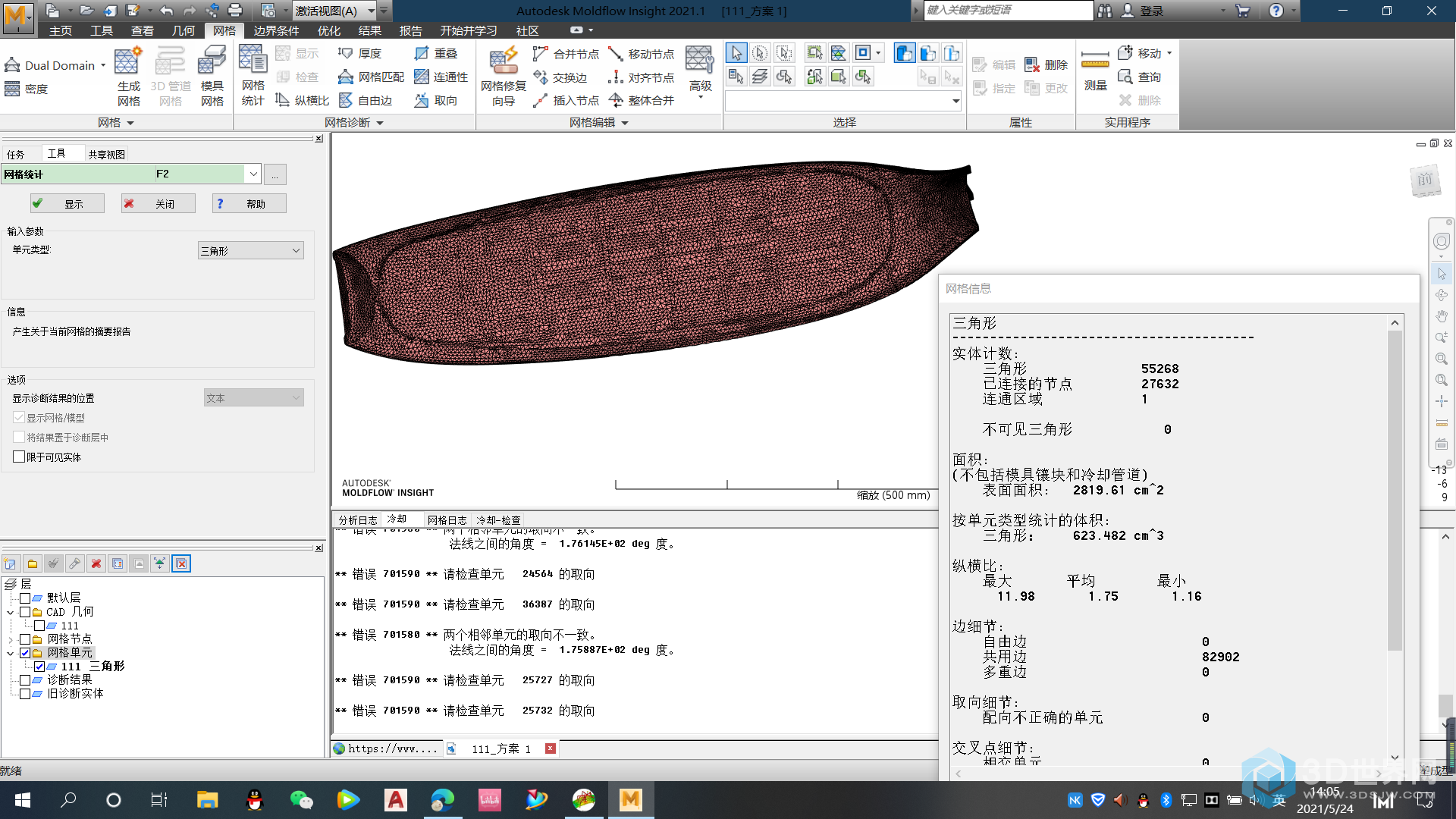Close the 111_方案 1 document tab
This screenshot has height=819, width=1456.
[x=551, y=748]
